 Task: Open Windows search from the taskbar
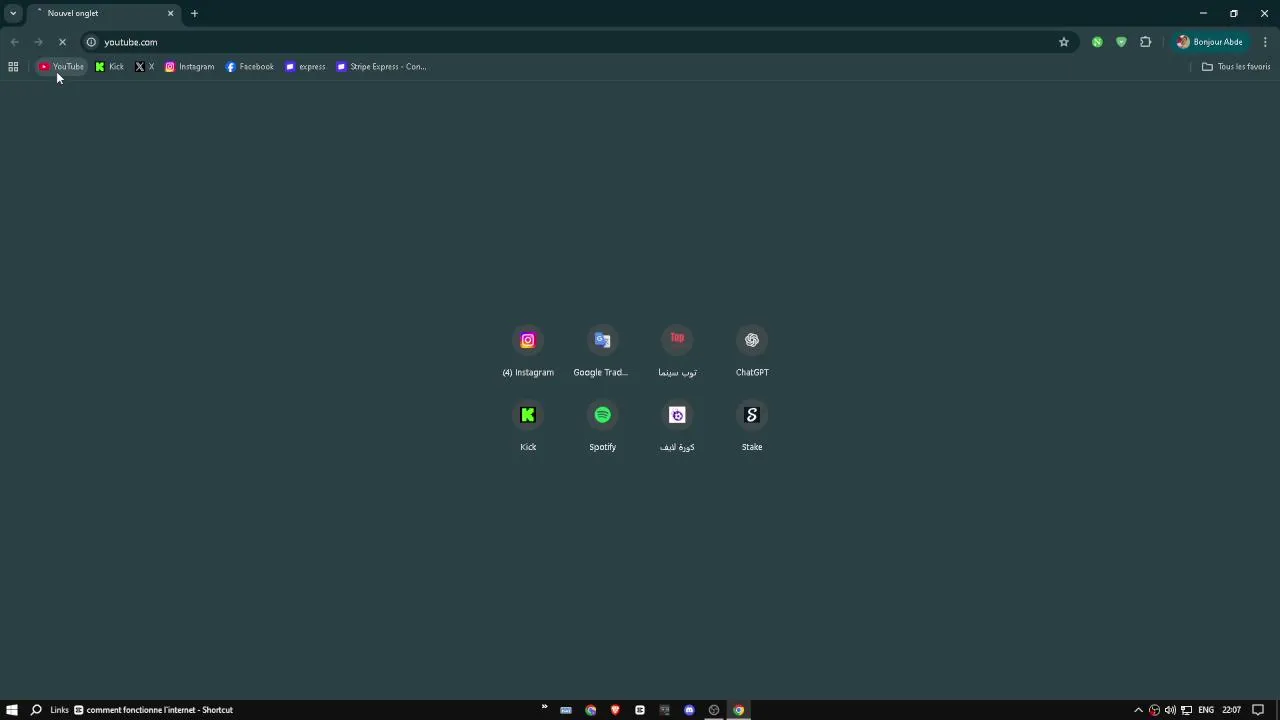36,710
